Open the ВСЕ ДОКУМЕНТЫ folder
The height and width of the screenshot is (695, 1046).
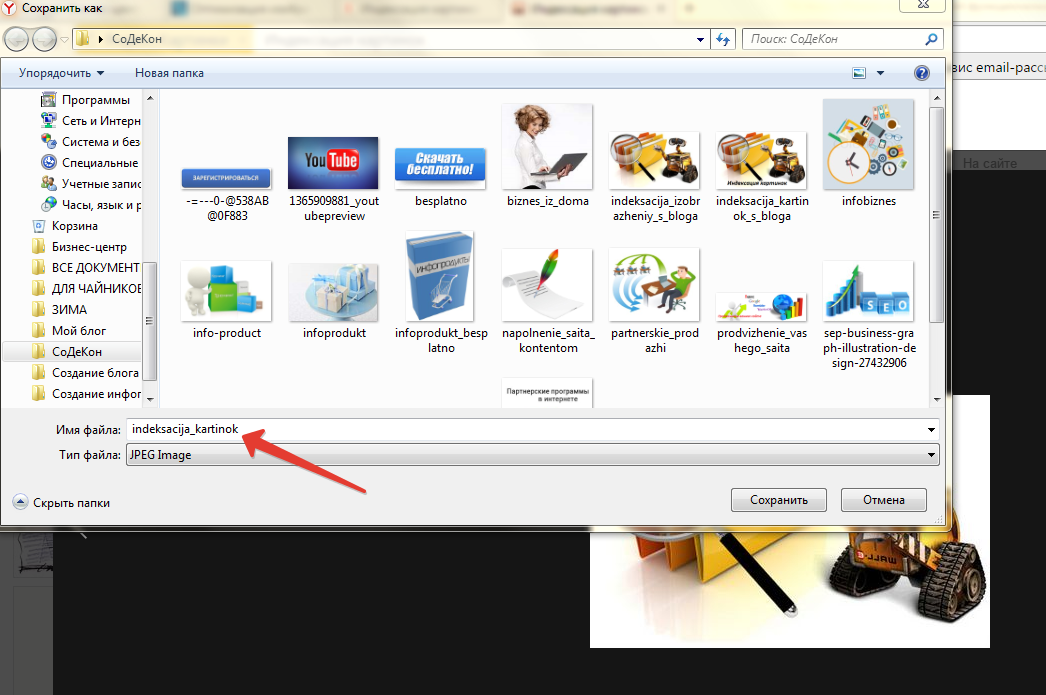85,267
